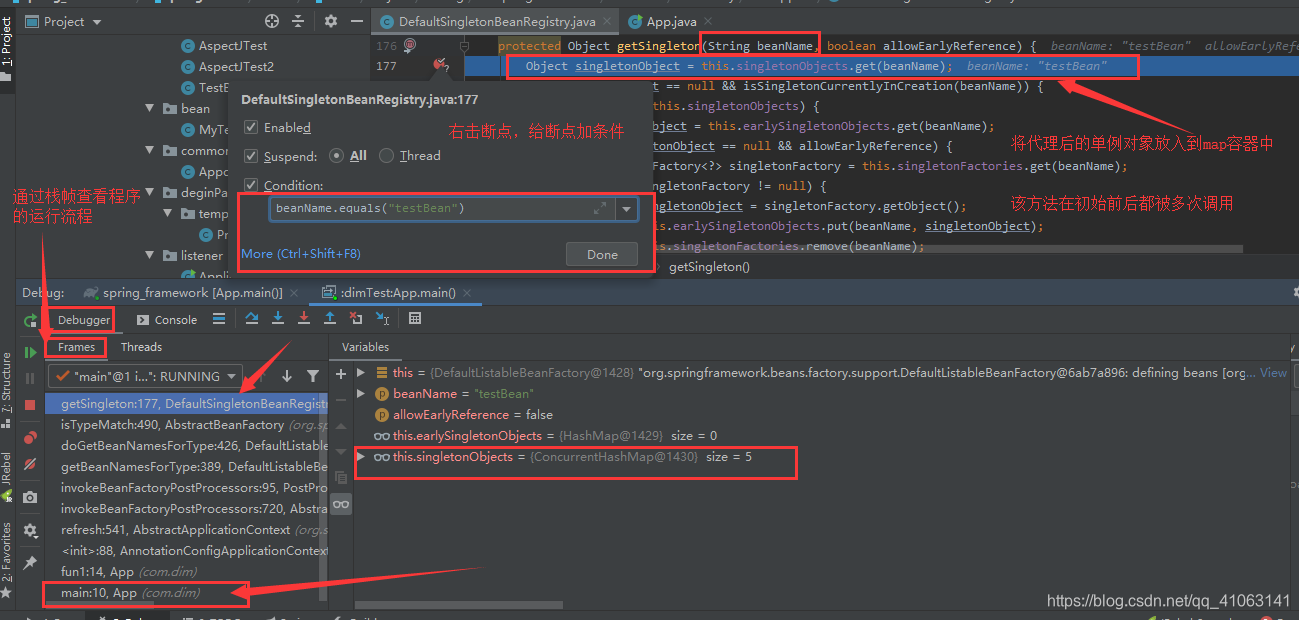
Task: Click the Step Over icon
Action: pos(252,319)
